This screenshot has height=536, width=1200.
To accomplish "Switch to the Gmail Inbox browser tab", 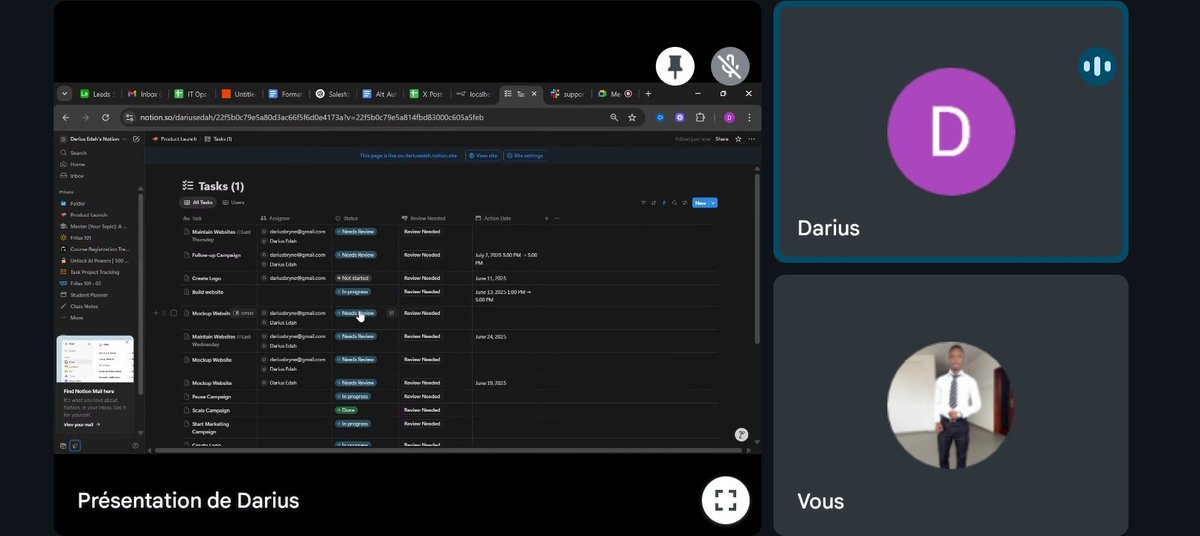I will 145,94.
